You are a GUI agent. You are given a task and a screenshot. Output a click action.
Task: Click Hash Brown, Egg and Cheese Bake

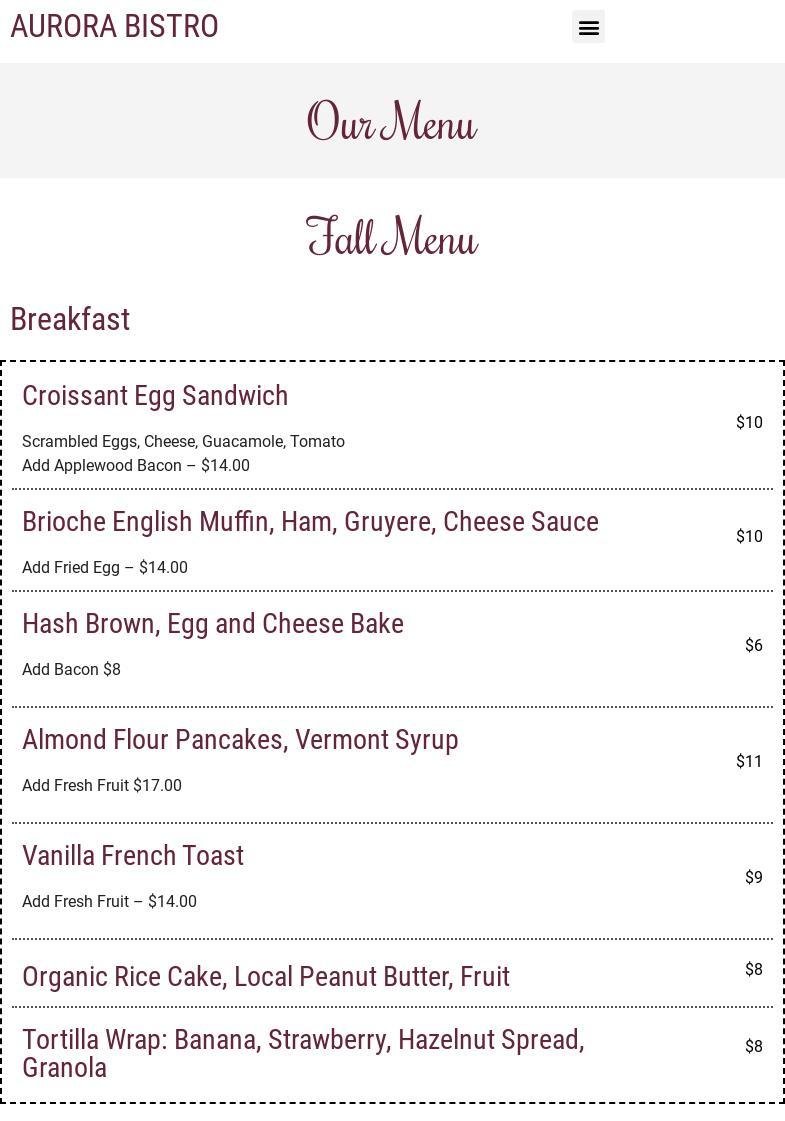213,623
